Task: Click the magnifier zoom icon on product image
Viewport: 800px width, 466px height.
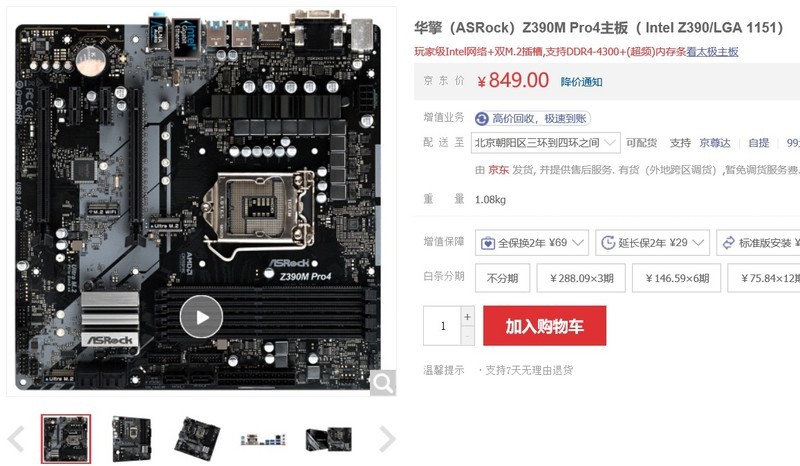Action: [383, 382]
